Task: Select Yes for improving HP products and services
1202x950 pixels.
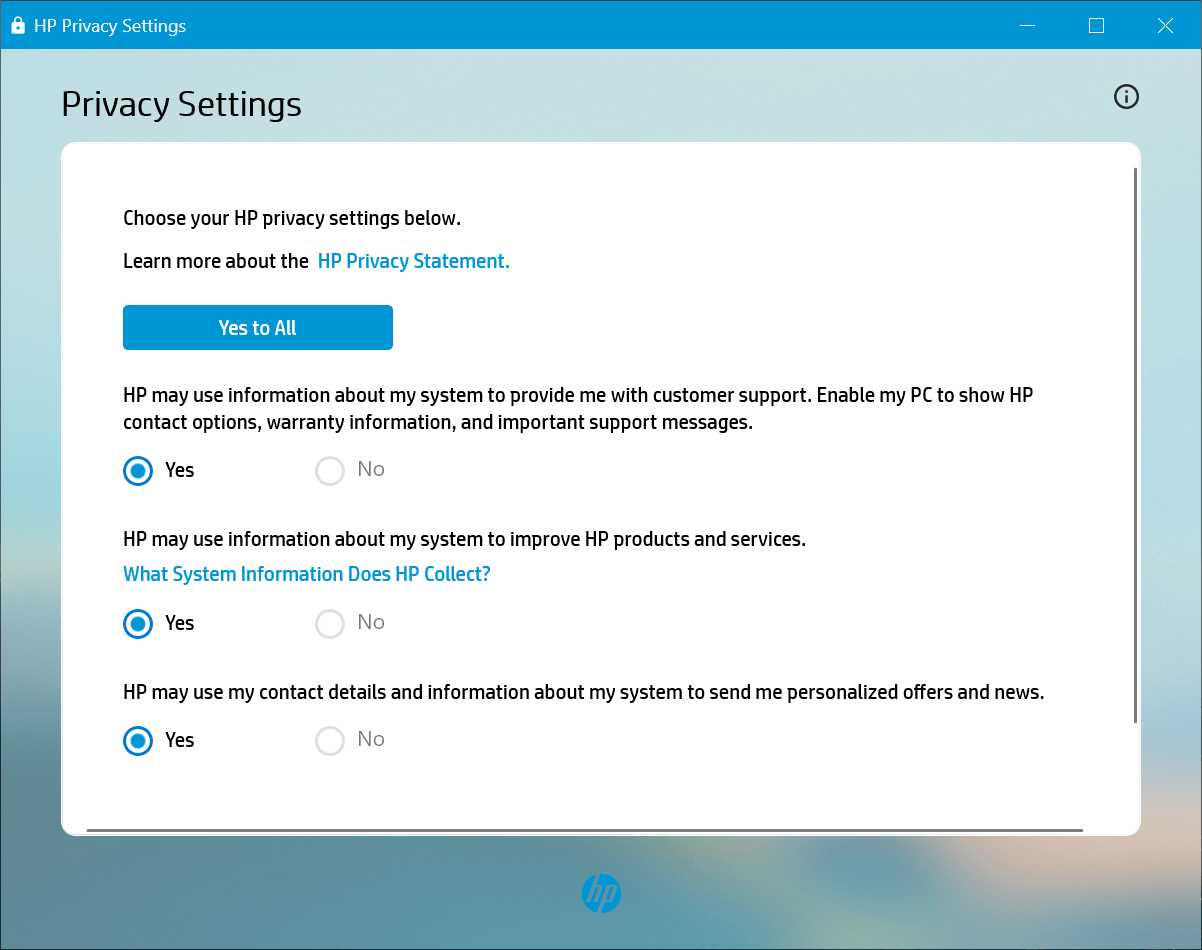Action: tap(138, 623)
